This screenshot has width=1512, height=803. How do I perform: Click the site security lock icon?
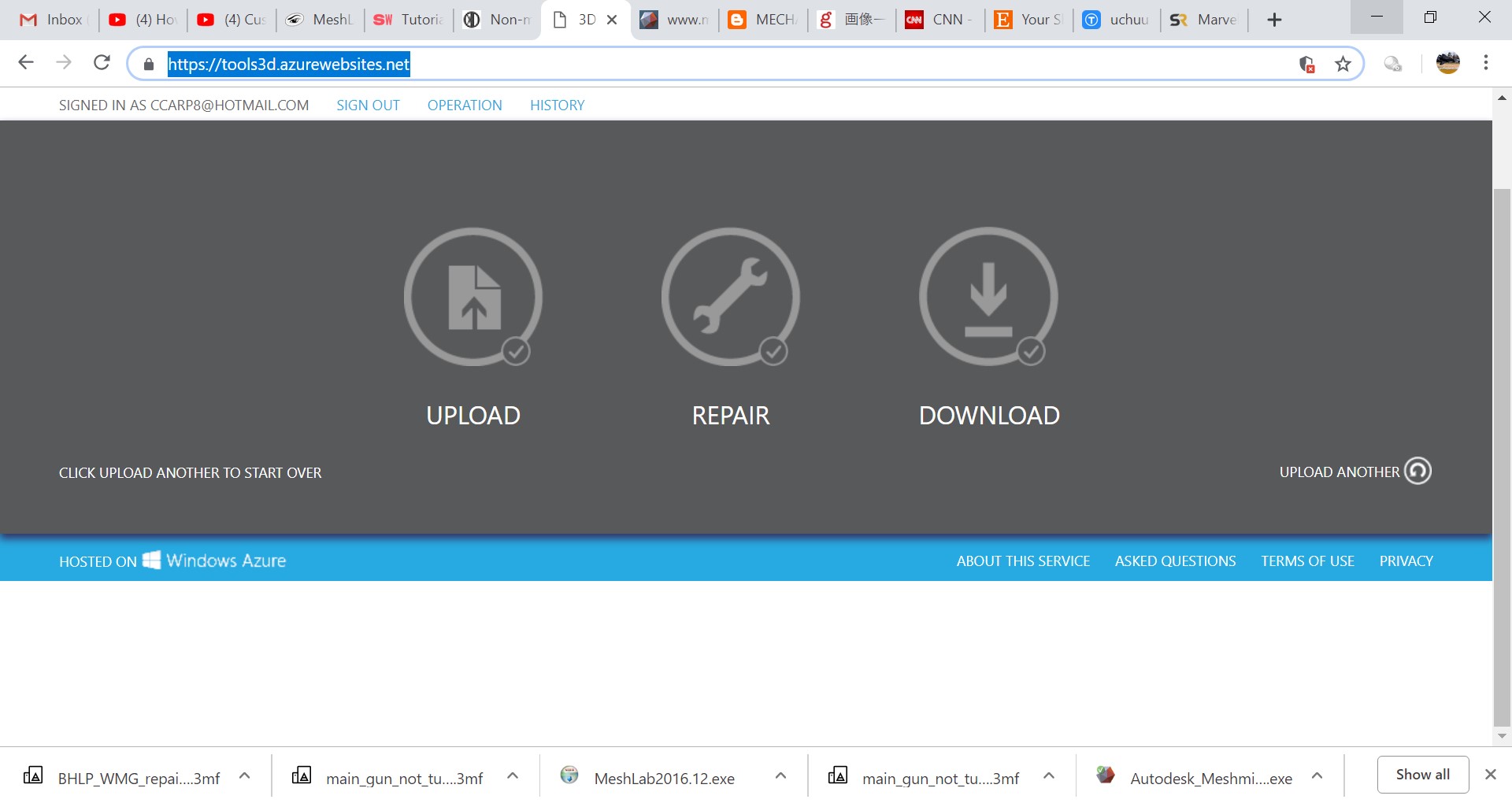[x=147, y=64]
